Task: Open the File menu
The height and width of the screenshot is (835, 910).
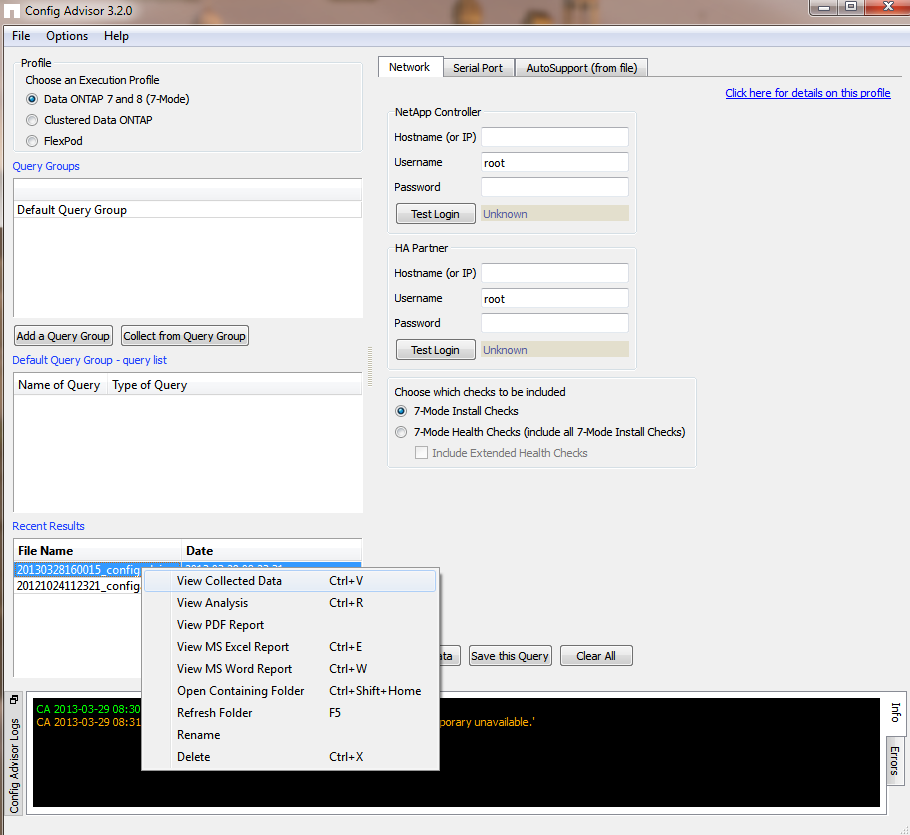Action: [x=21, y=36]
